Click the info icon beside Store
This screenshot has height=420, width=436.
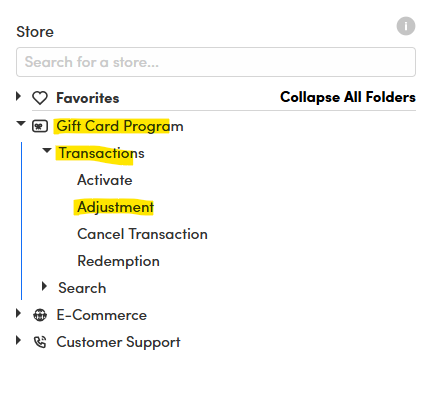pyautogui.click(x=405, y=26)
